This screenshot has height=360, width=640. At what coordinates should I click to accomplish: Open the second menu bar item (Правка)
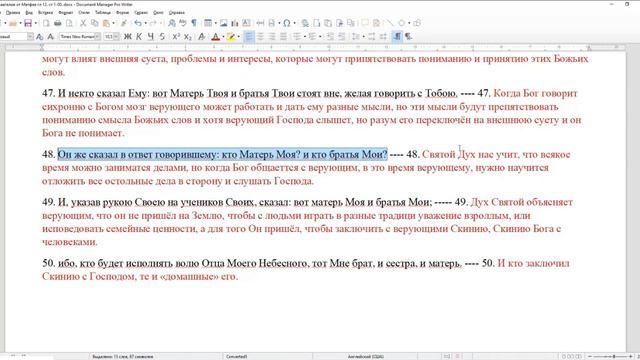click(13, 13)
